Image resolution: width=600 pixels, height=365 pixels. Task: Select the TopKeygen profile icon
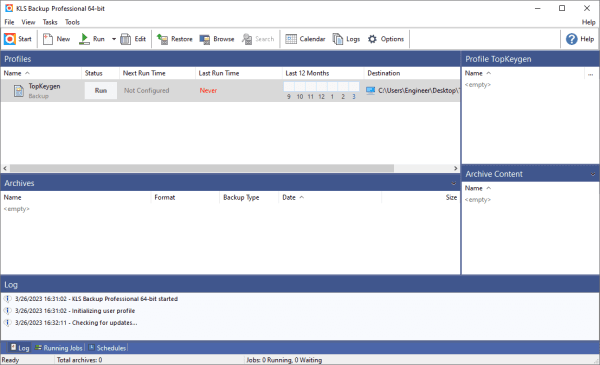click(19, 91)
